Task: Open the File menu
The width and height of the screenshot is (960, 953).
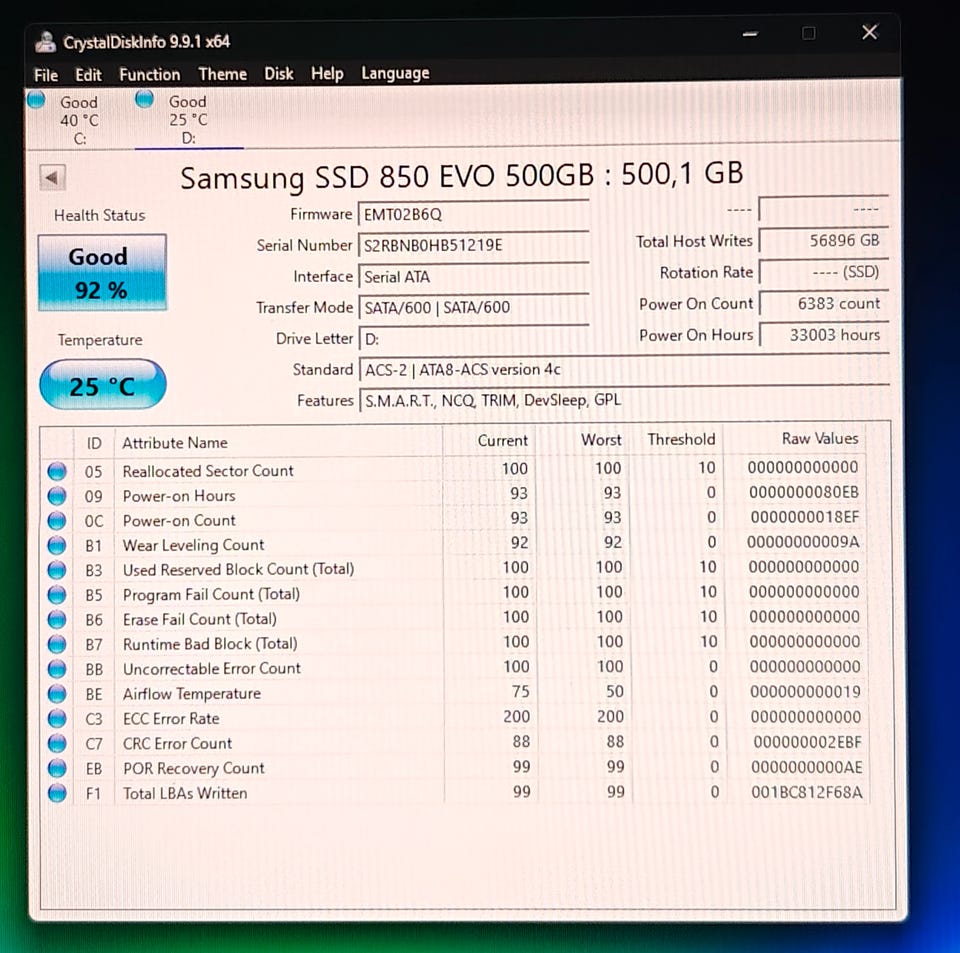Action: pyautogui.click(x=46, y=75)
